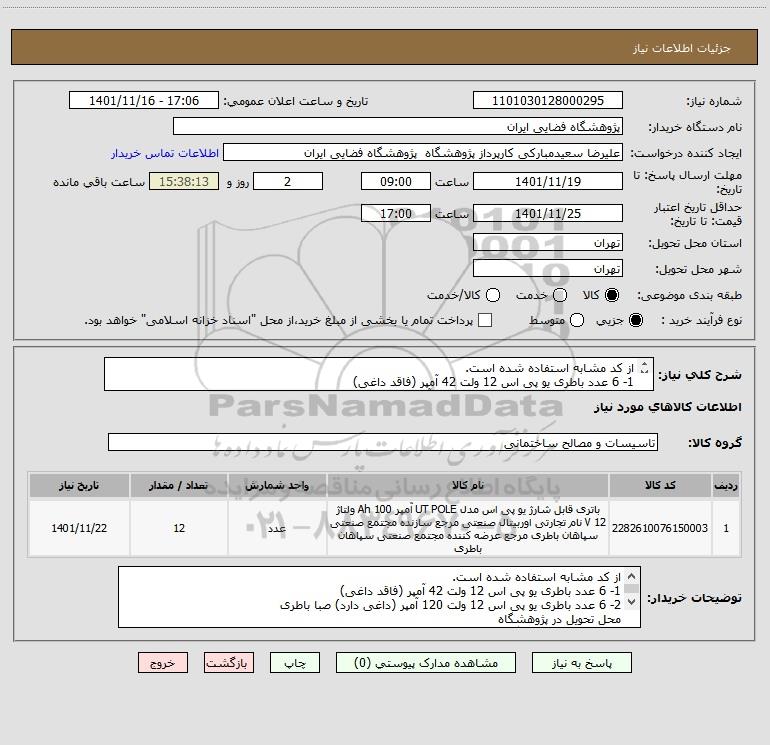Image resolution: width=770 pixels, height=745 pixels.
Task: Click the ردیف column header
Action: pos(726,486)
